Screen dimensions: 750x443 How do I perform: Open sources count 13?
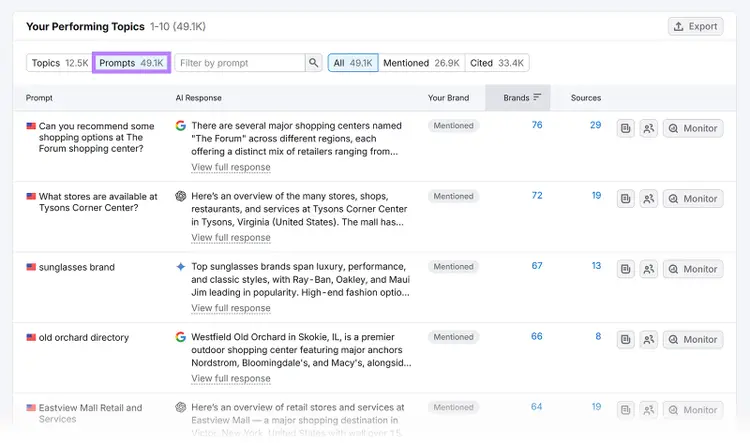tap(596, 266)
